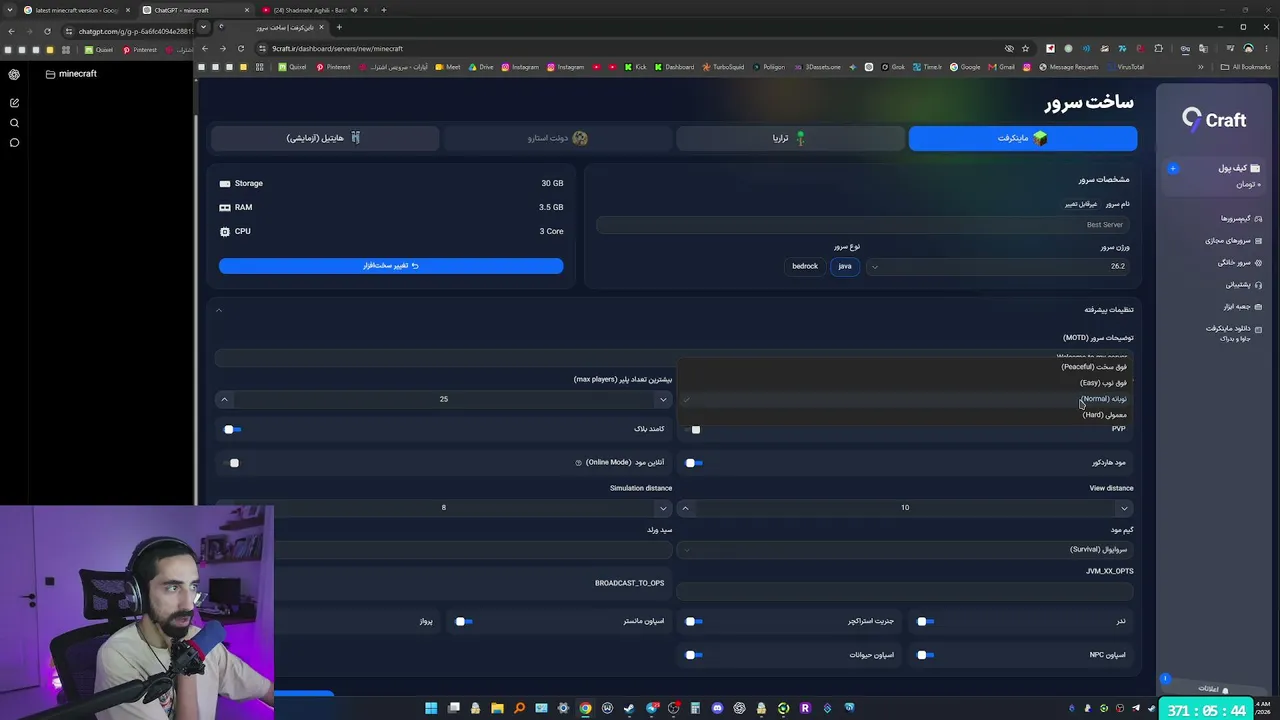Image resolution: width=1280 pixels, height=720 pixels.
Task: Toggle the Nether switch
Action: 925,621
